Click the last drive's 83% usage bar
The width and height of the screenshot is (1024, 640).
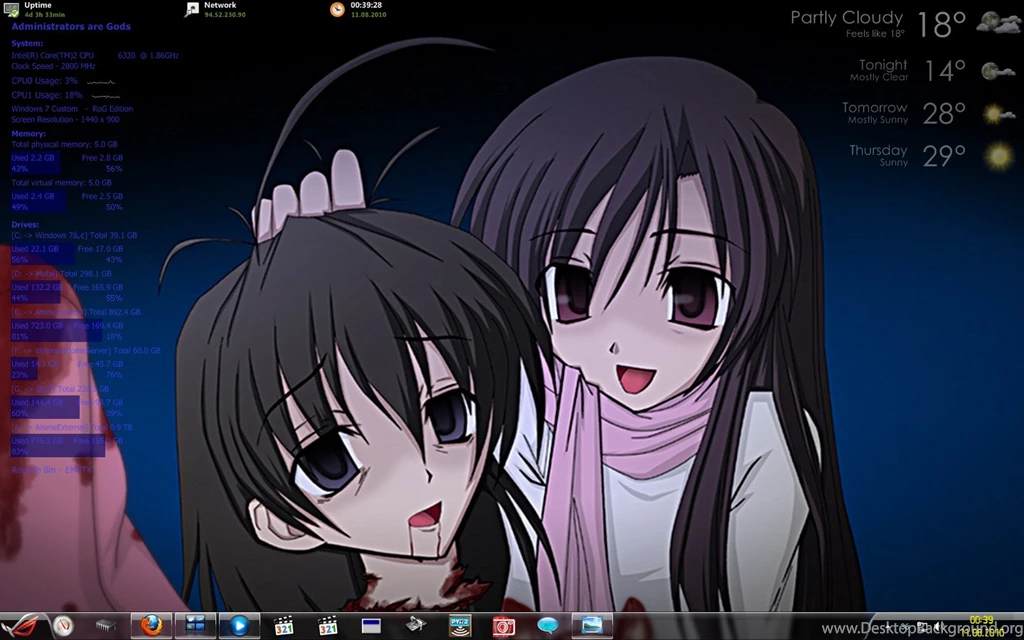(x=57, y=447)
